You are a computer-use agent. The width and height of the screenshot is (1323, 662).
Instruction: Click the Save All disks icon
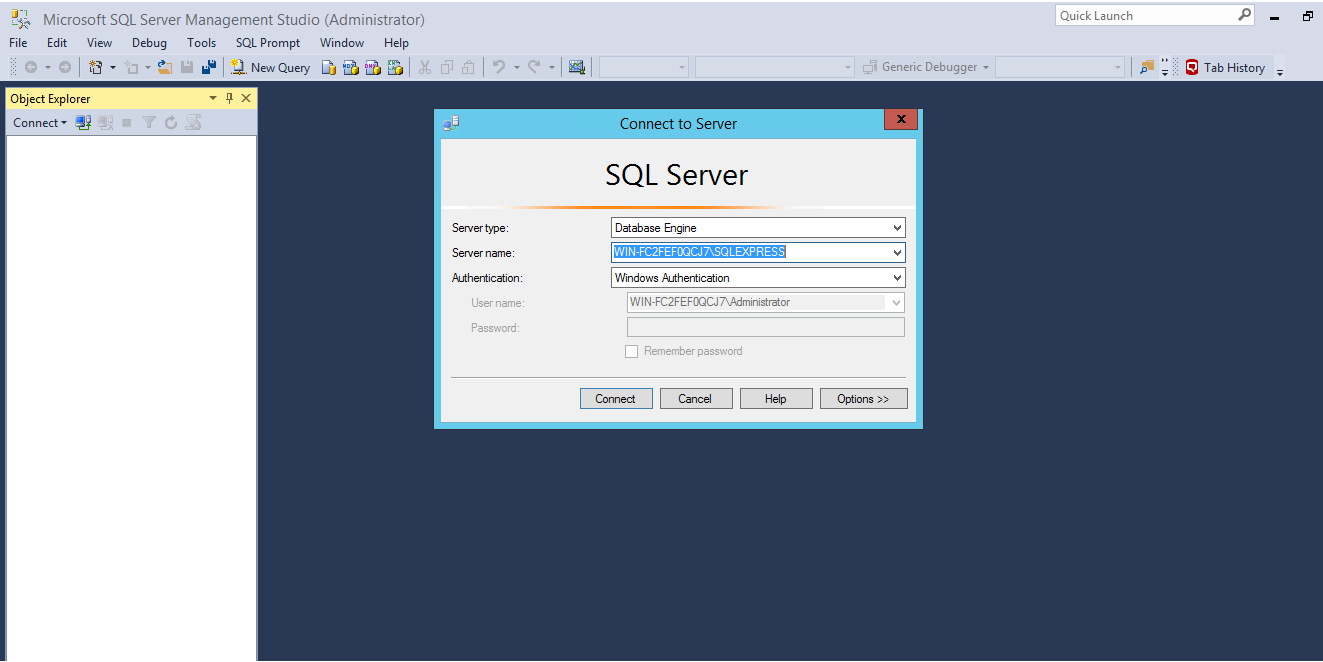[x=209, y=68]
